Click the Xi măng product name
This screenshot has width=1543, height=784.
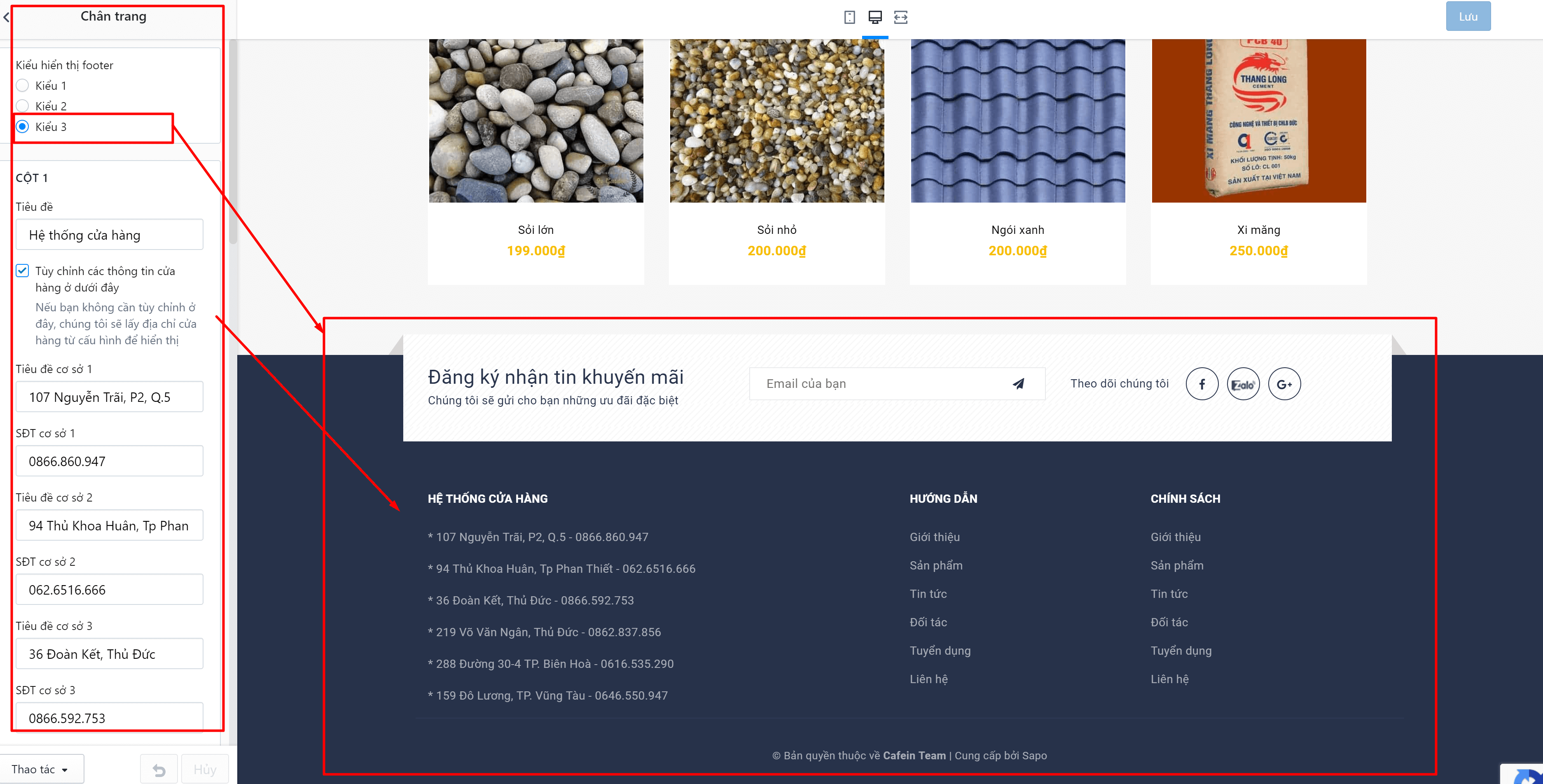point(1259,230)
